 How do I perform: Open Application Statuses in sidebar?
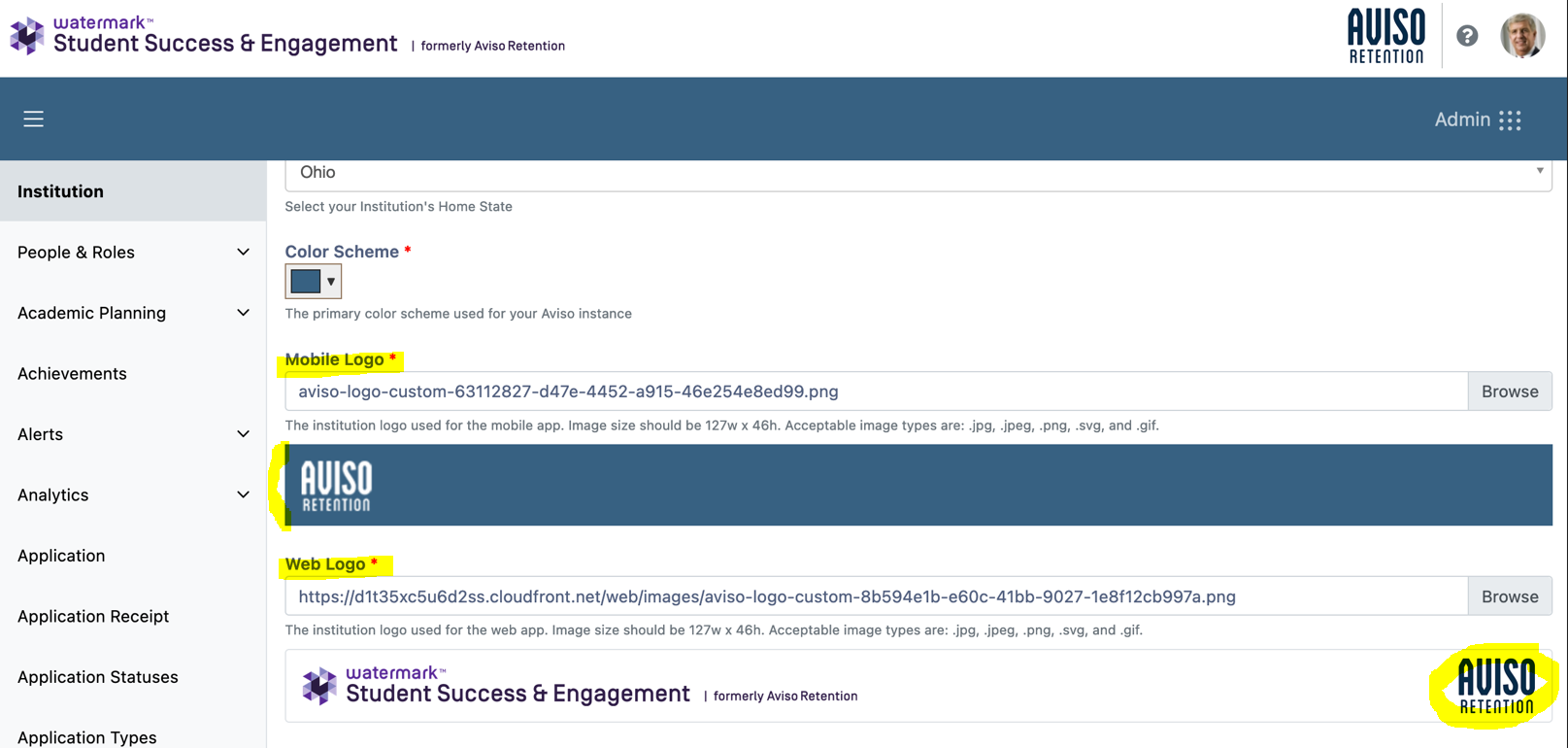[98, 677]
